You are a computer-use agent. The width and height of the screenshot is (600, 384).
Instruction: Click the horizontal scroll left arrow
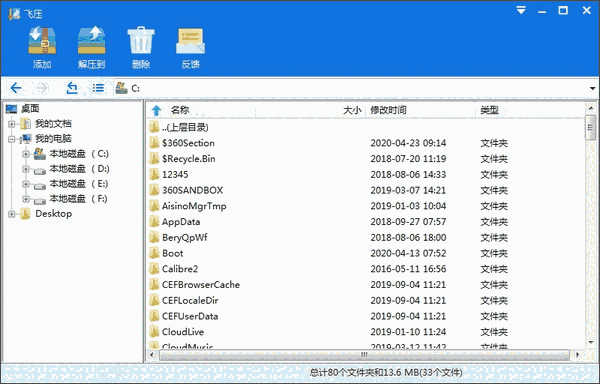152,355
